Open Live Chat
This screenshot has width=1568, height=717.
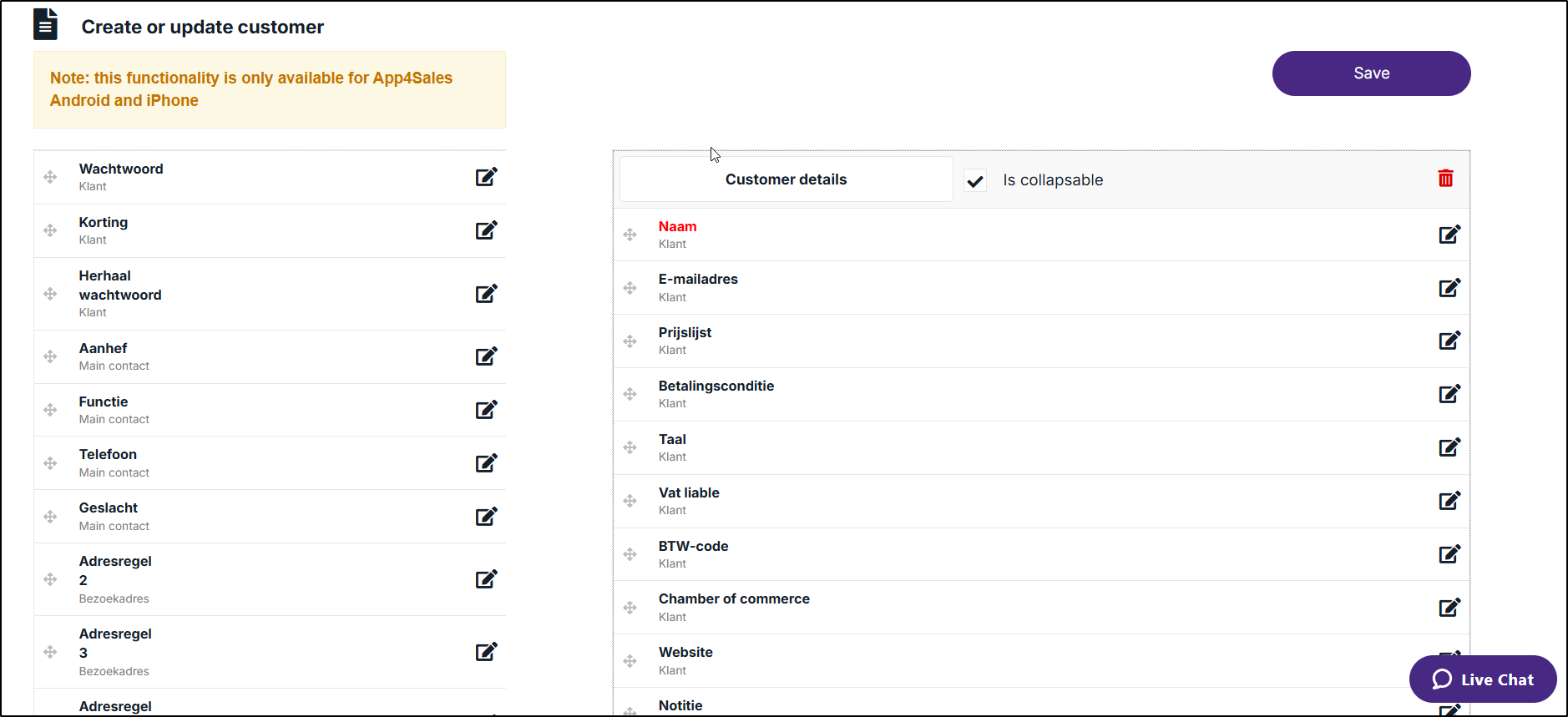pyautogui.click(x=1483, y=679)
